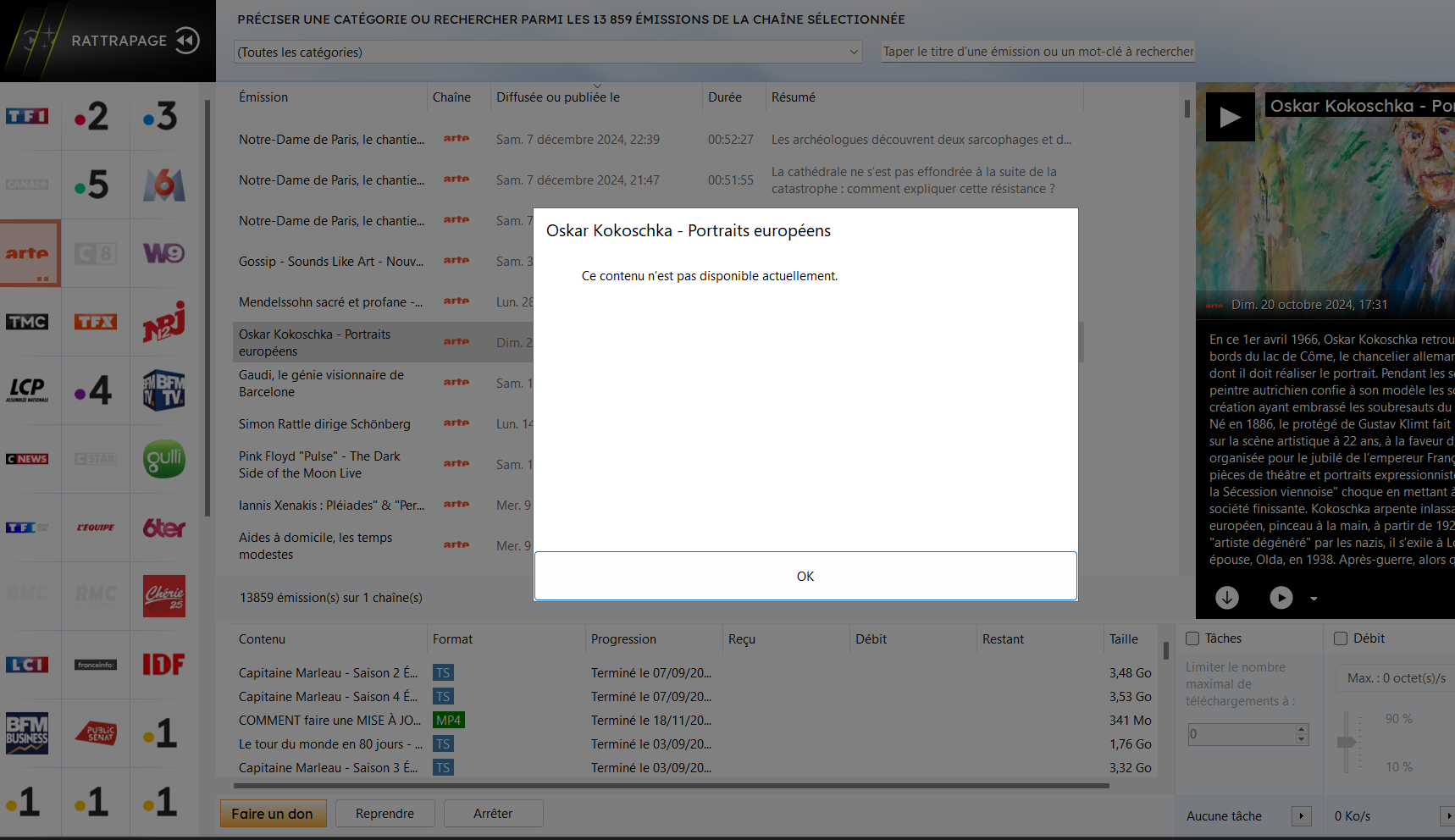Open the Toutes les catégories dropdown

[548, 52]
